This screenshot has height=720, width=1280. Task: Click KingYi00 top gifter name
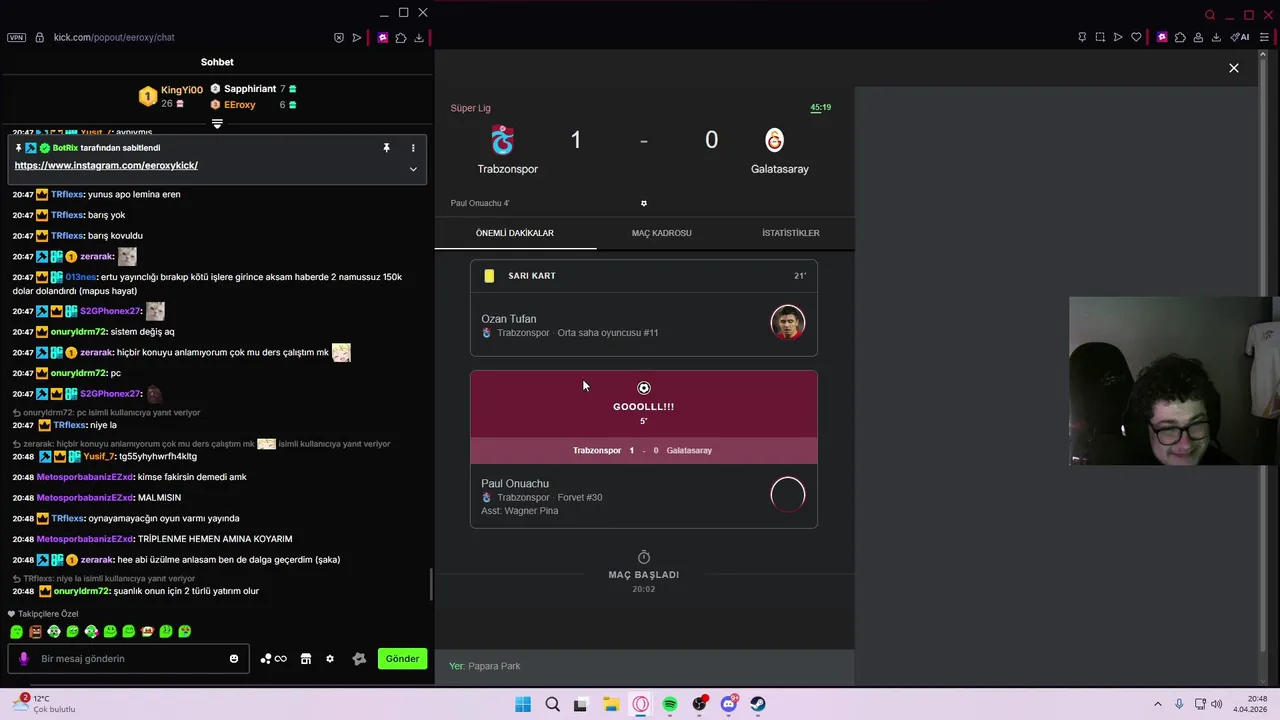point(182,90)
